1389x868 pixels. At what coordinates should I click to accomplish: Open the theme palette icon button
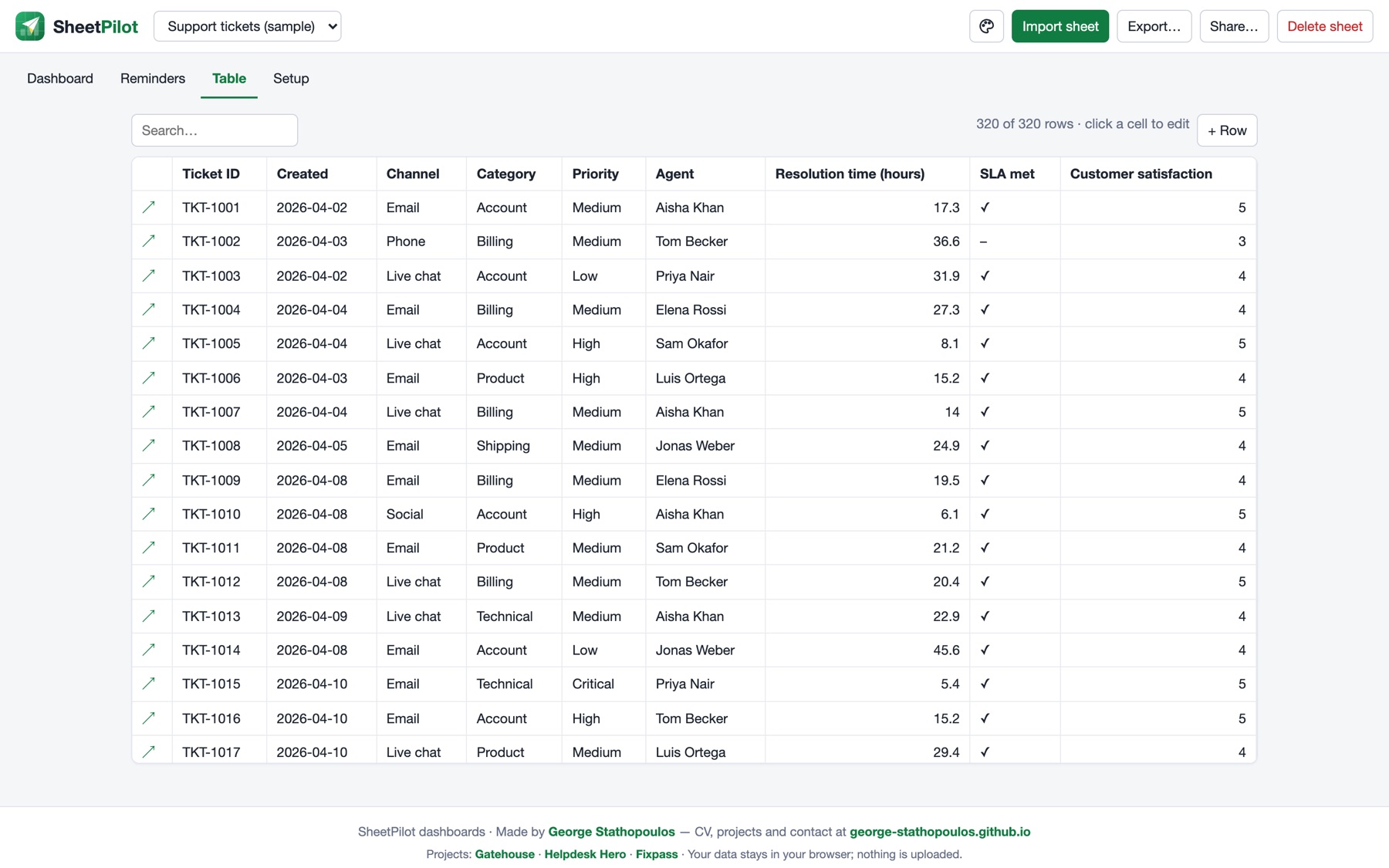[986, 26]
